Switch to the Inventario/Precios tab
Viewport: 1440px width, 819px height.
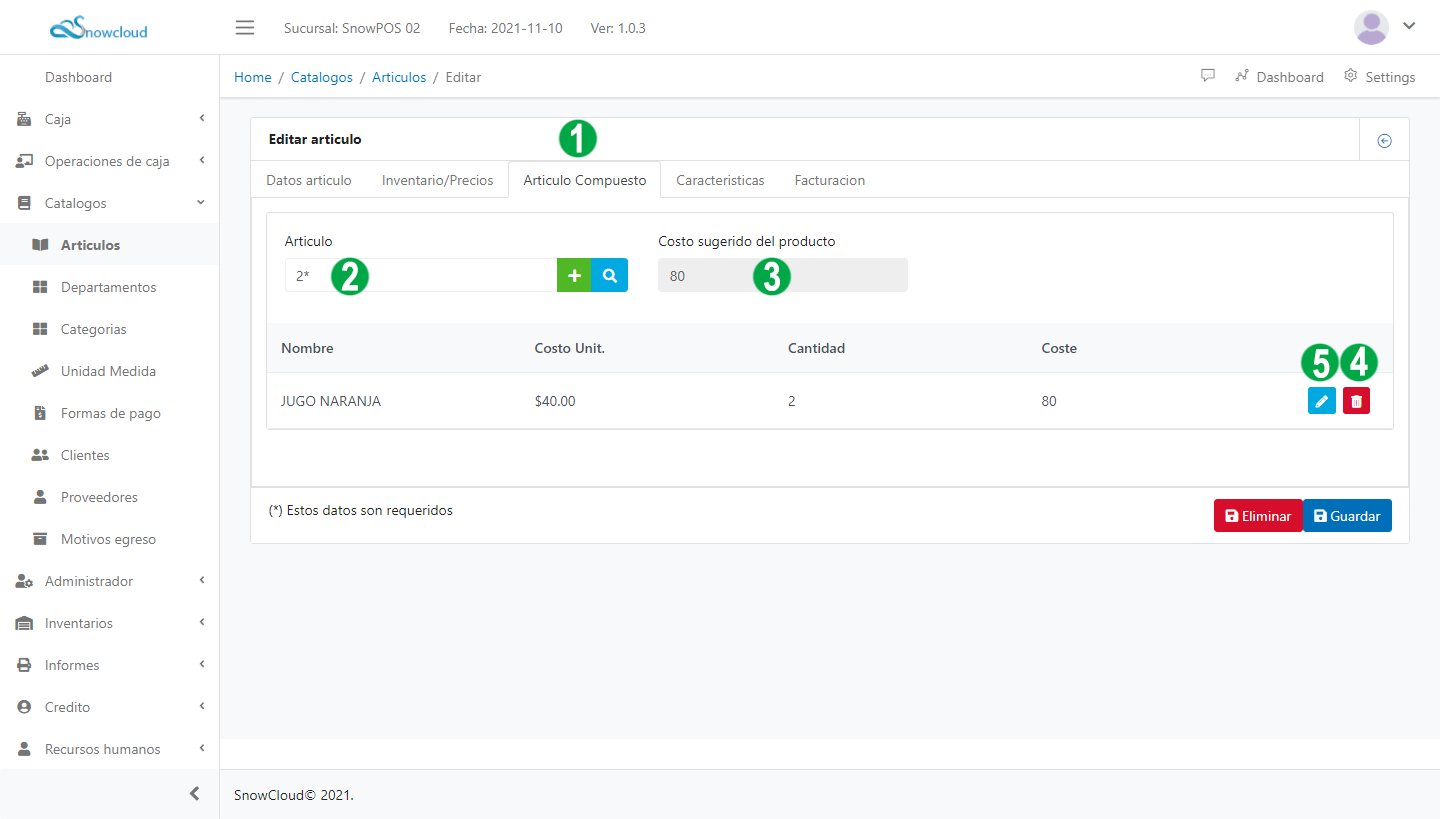[x=437, y=181]
